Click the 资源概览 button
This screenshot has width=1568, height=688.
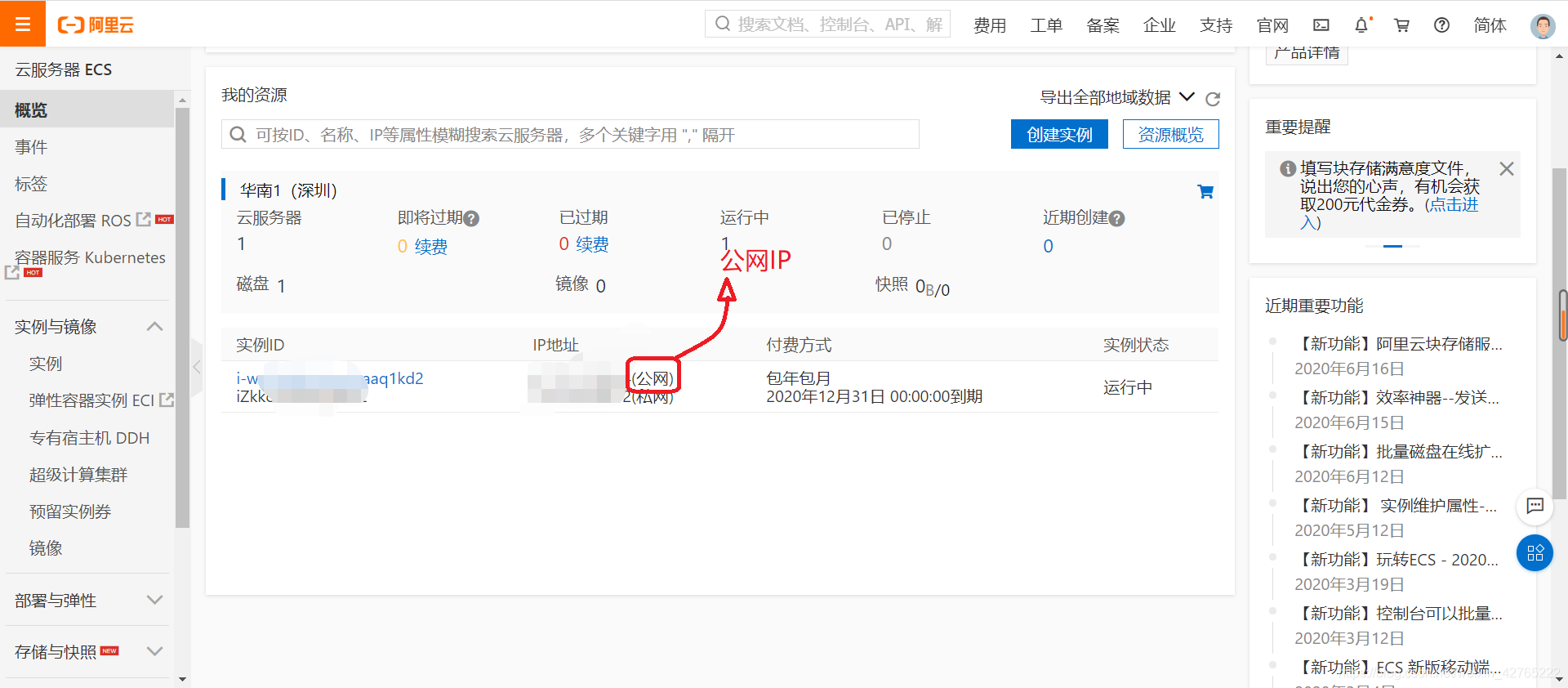point(1171,134)
